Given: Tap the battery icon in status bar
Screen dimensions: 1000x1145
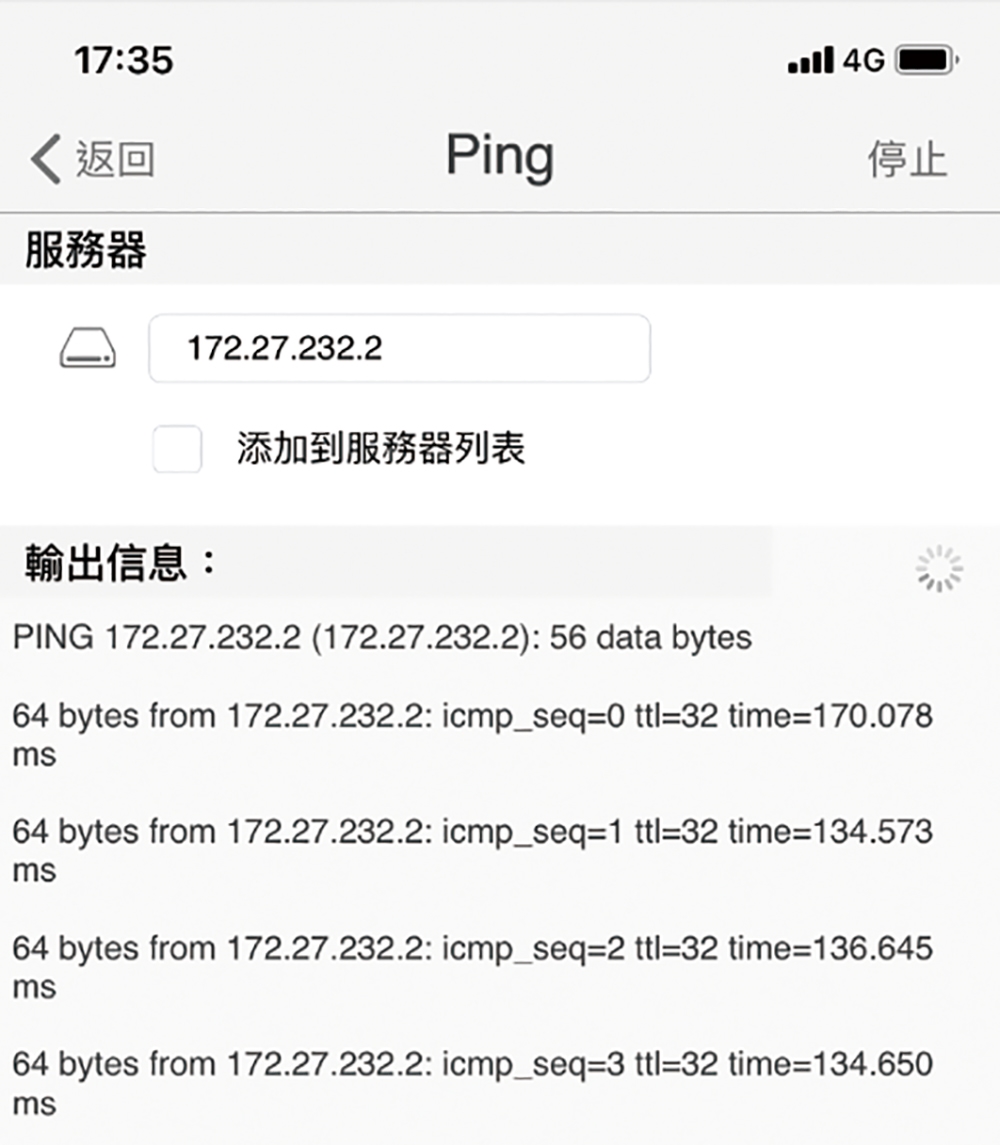Looking at the screenshot, I should pyautogui.click(x=928, y=60).
